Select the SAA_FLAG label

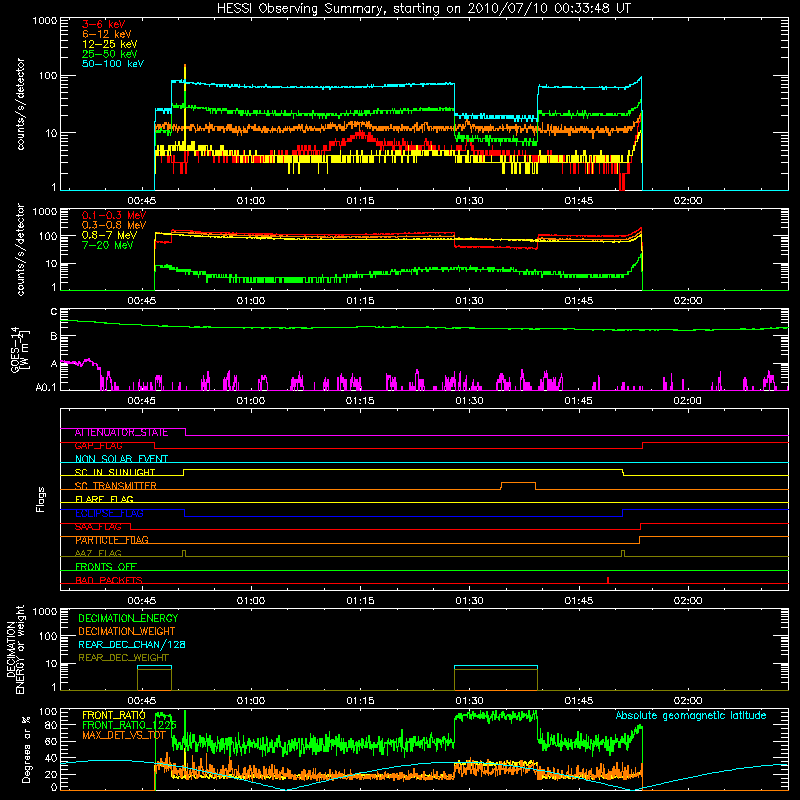98,527
